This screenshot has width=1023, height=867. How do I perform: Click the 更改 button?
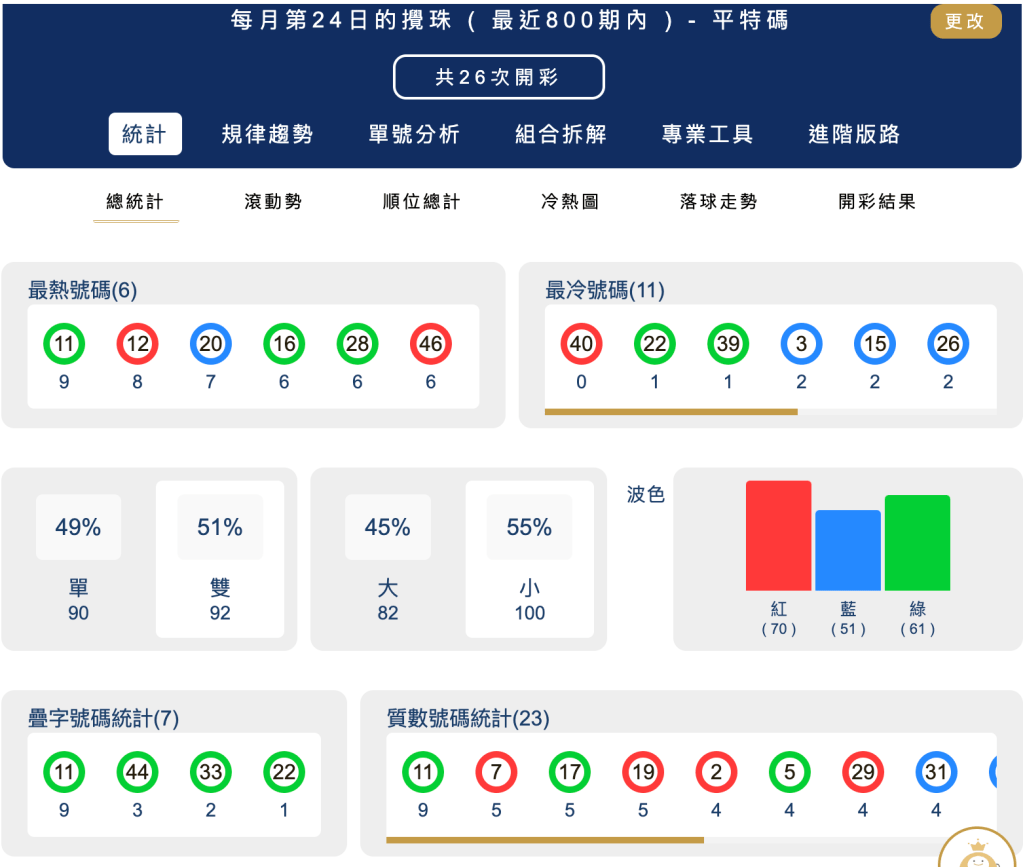(x=965, y=21)
